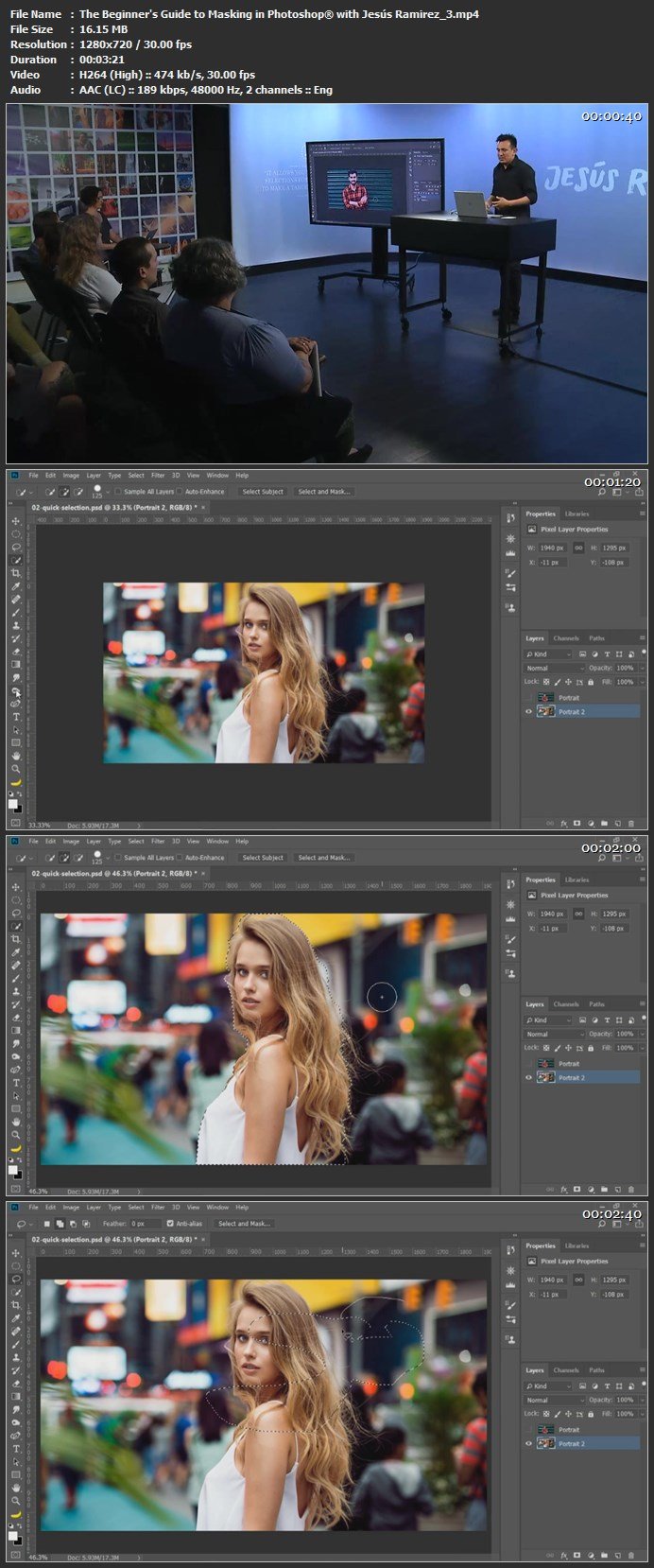
Task: Switch to Paths tab in the 00:02:40 frame
Action: [x=596, y=1370]
